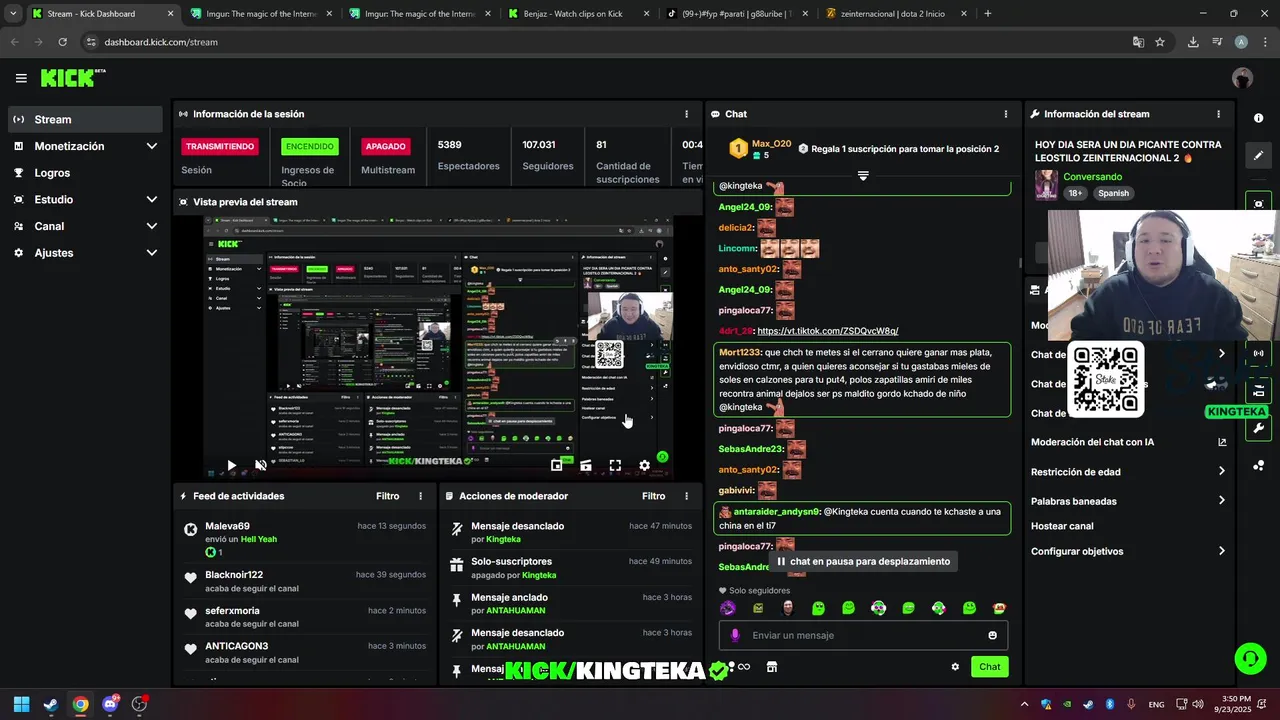Click the infinity icon below chat input
The width and height of the screenshot is (1280, 720).
click(743, 667)
